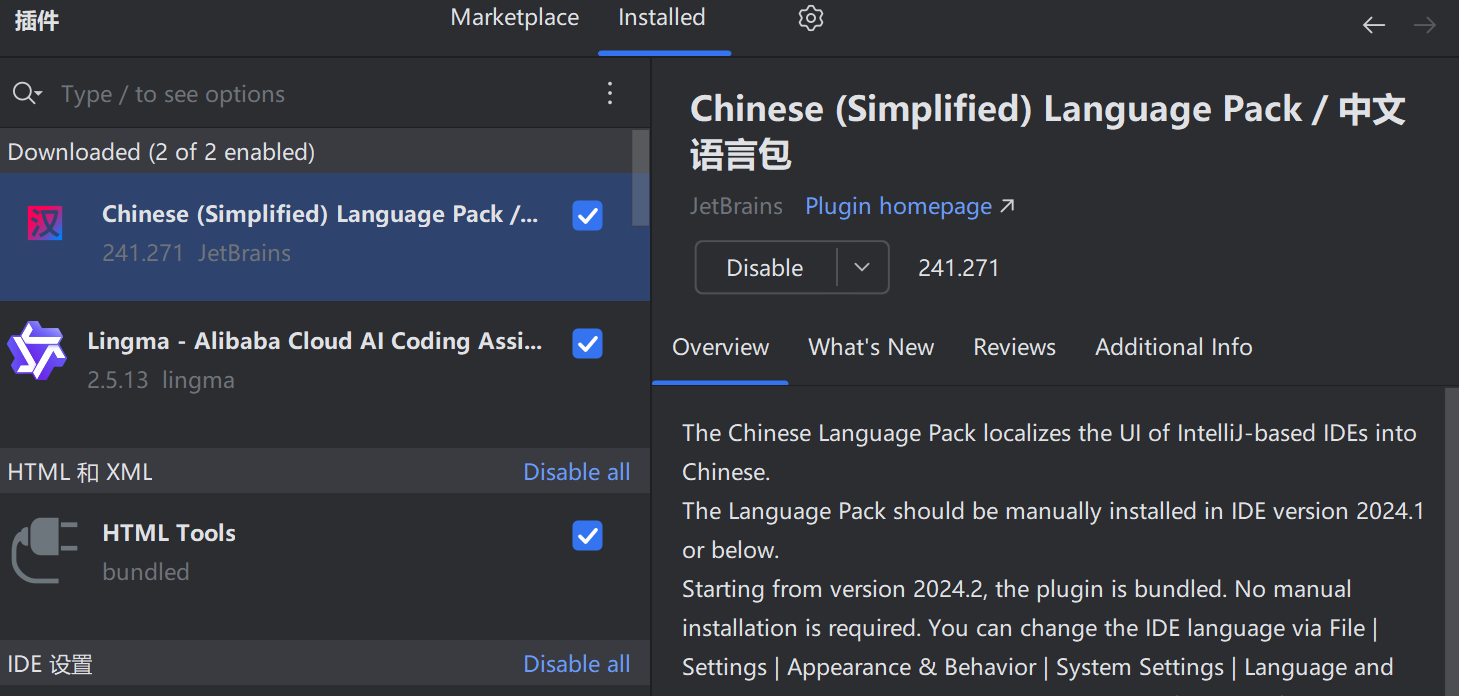Click the JetBrains vendor name in details
The image size is (1459, 696).
point(737,206)
